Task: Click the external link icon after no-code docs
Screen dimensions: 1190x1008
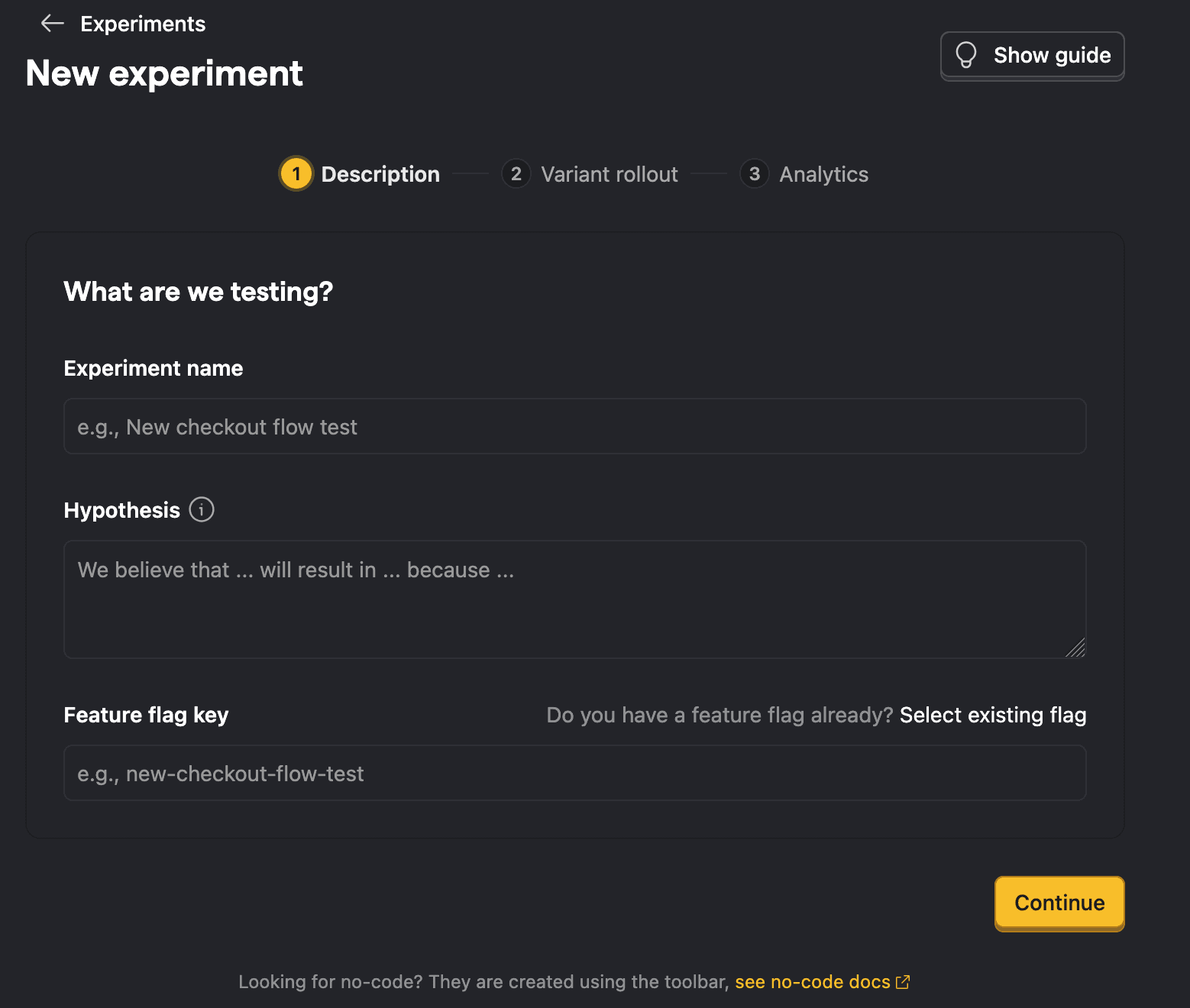Action: (x=904, y=982)
